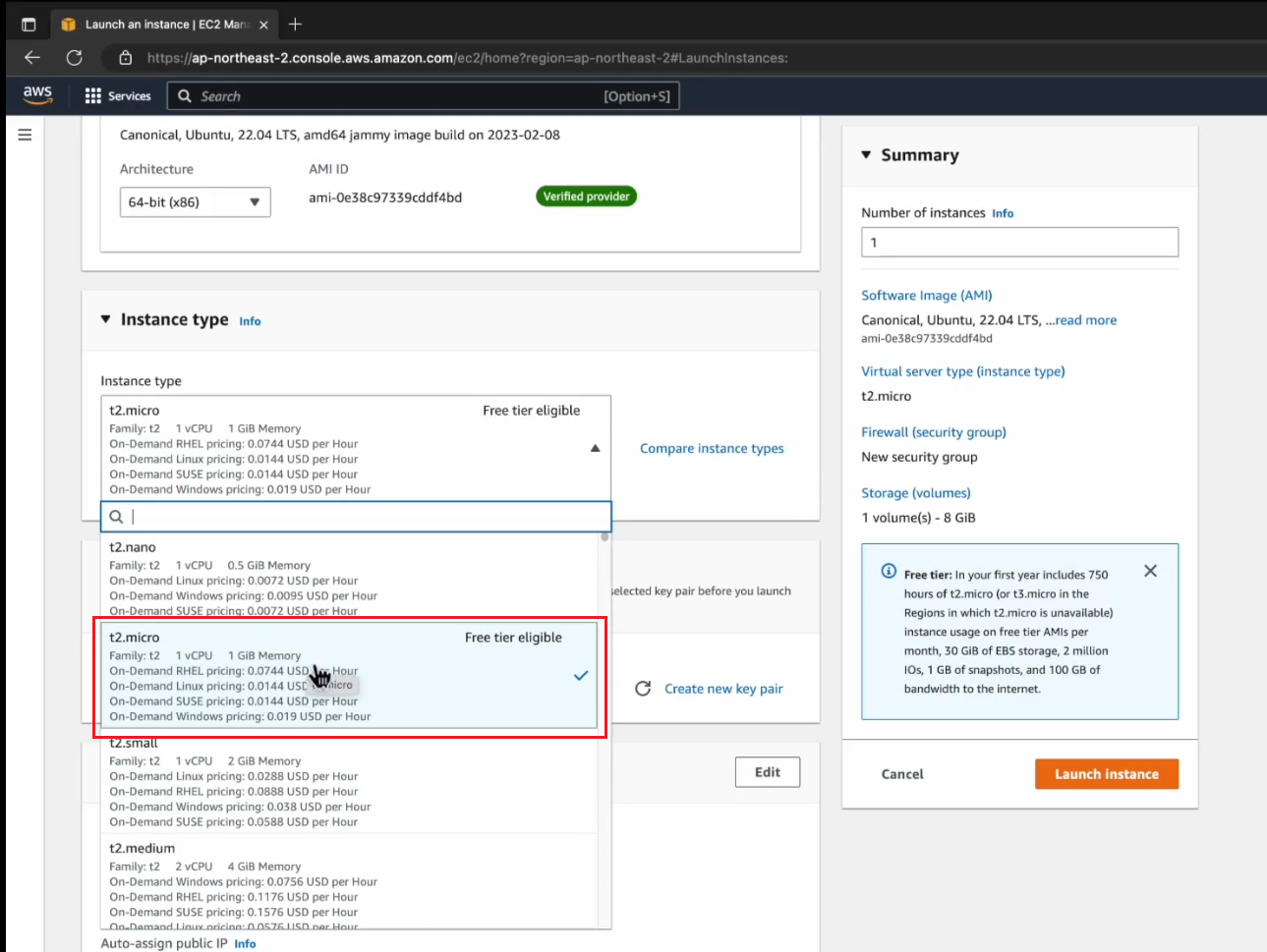Collapse the instance type dropdown arrow
The height and width of the screenshot is (952, 1267).
click(595, 448)
